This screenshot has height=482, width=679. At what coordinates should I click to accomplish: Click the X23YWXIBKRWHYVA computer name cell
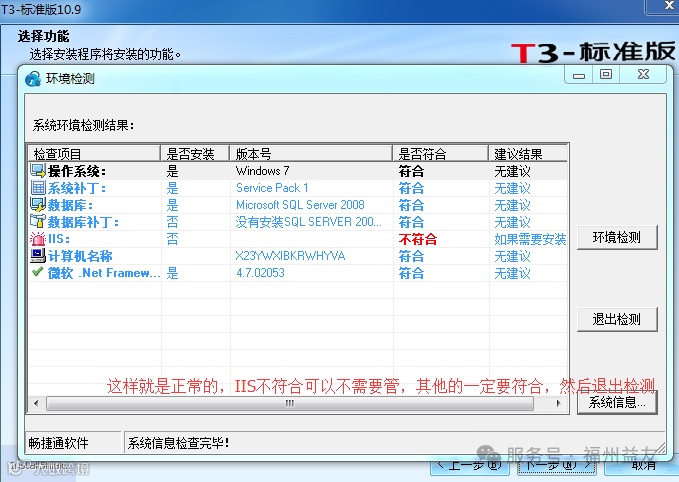coord(290,256)
